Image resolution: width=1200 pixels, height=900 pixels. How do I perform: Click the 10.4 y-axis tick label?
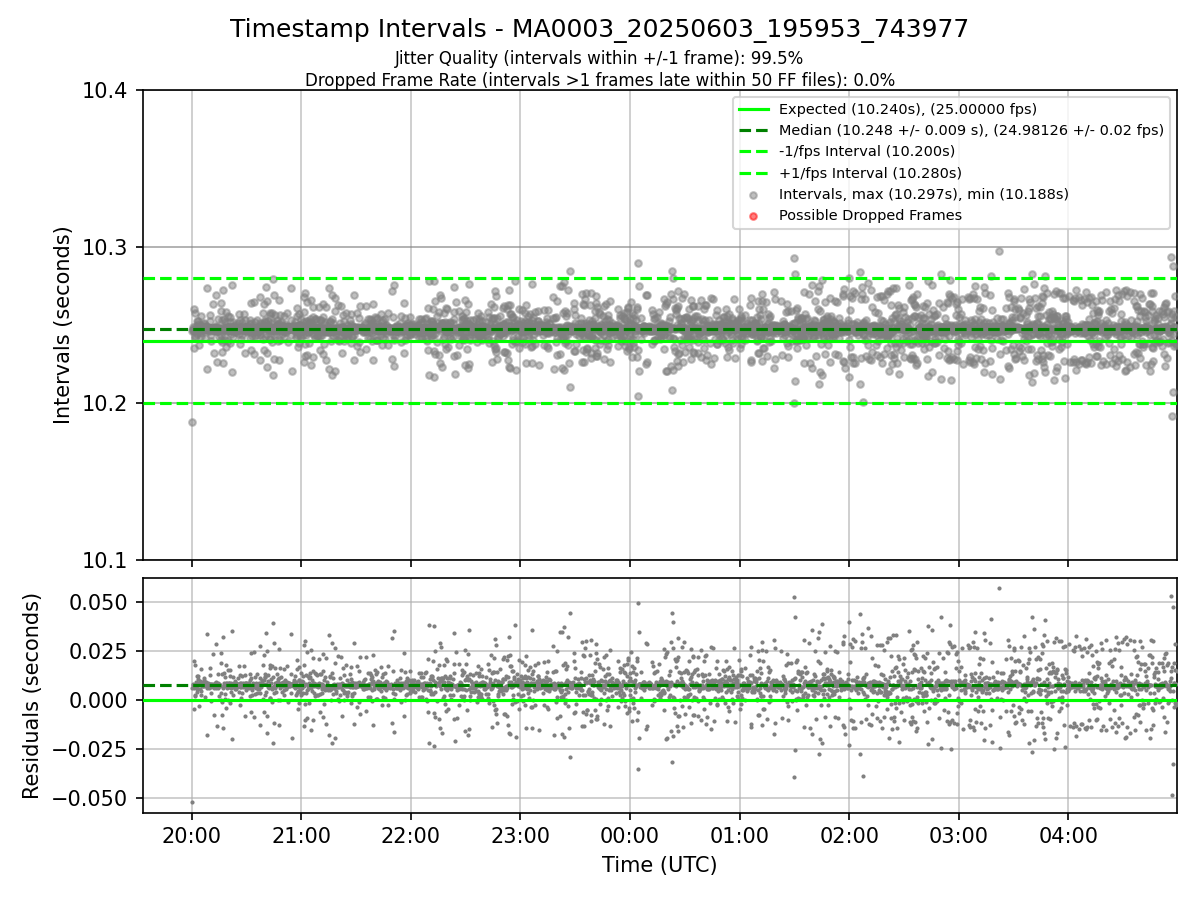pyautogui.click(x=104, y=91)
